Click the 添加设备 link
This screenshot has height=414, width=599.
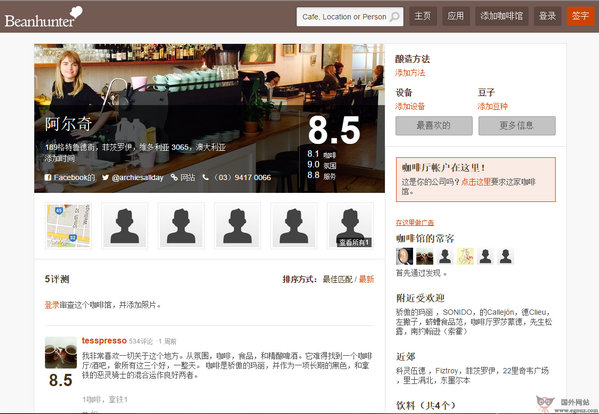pyautogui.click(x=410, y=107)
